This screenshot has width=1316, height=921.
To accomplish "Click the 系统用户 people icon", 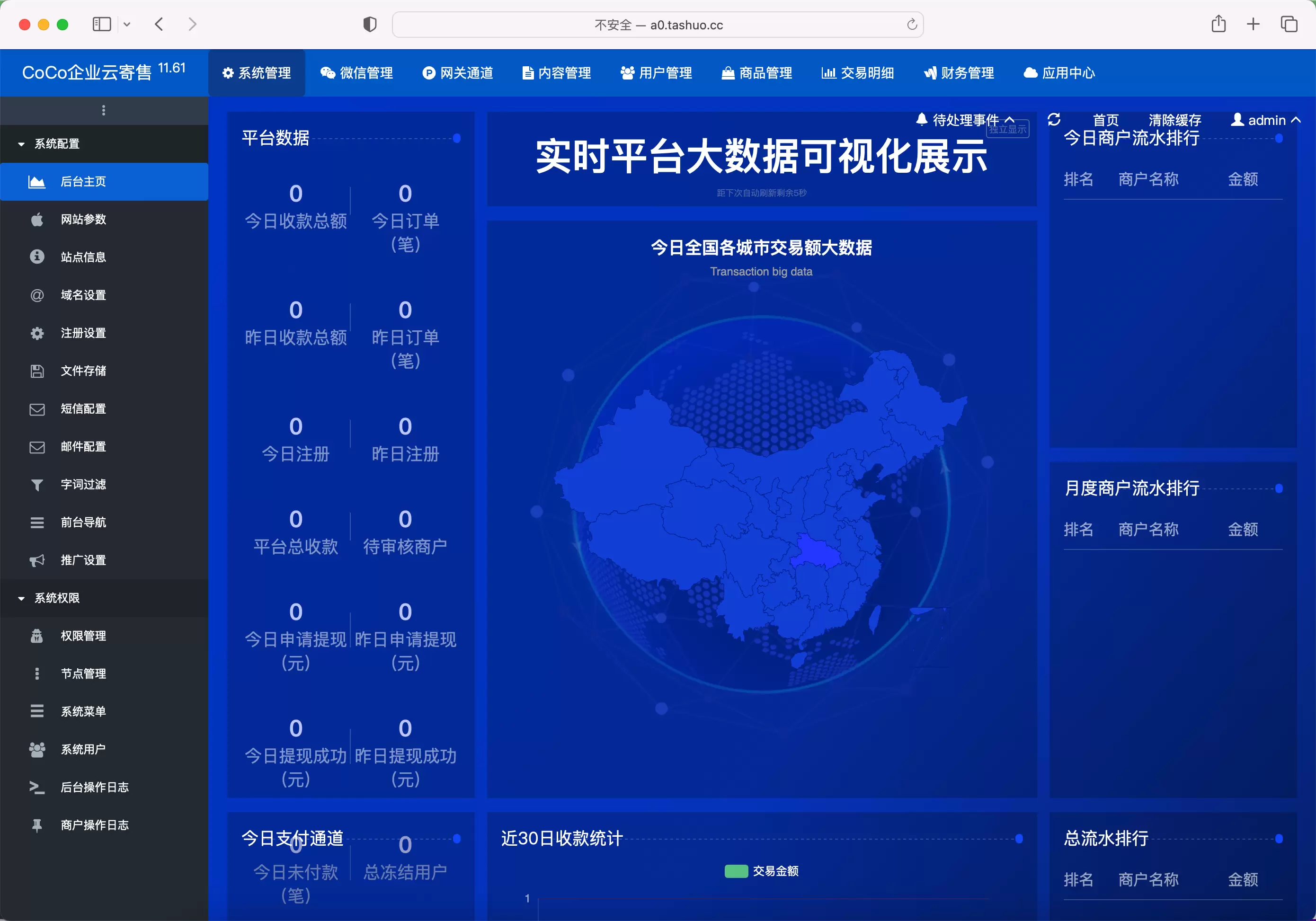I will click(36, 749).
